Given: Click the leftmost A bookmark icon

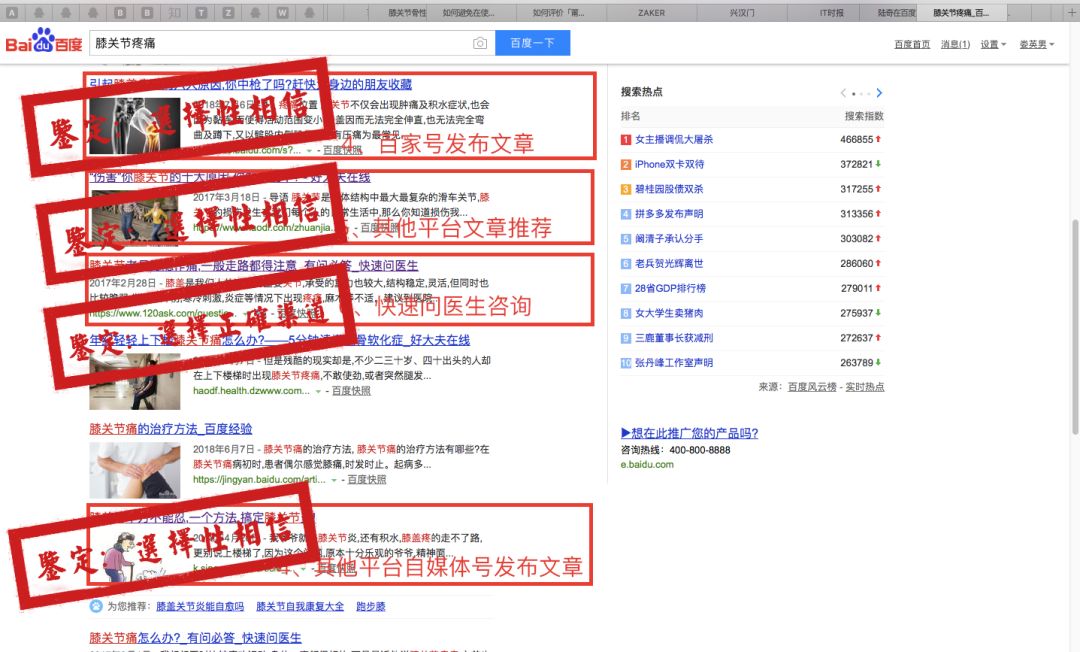Looking at the screenshot, I should coord(12,11).
